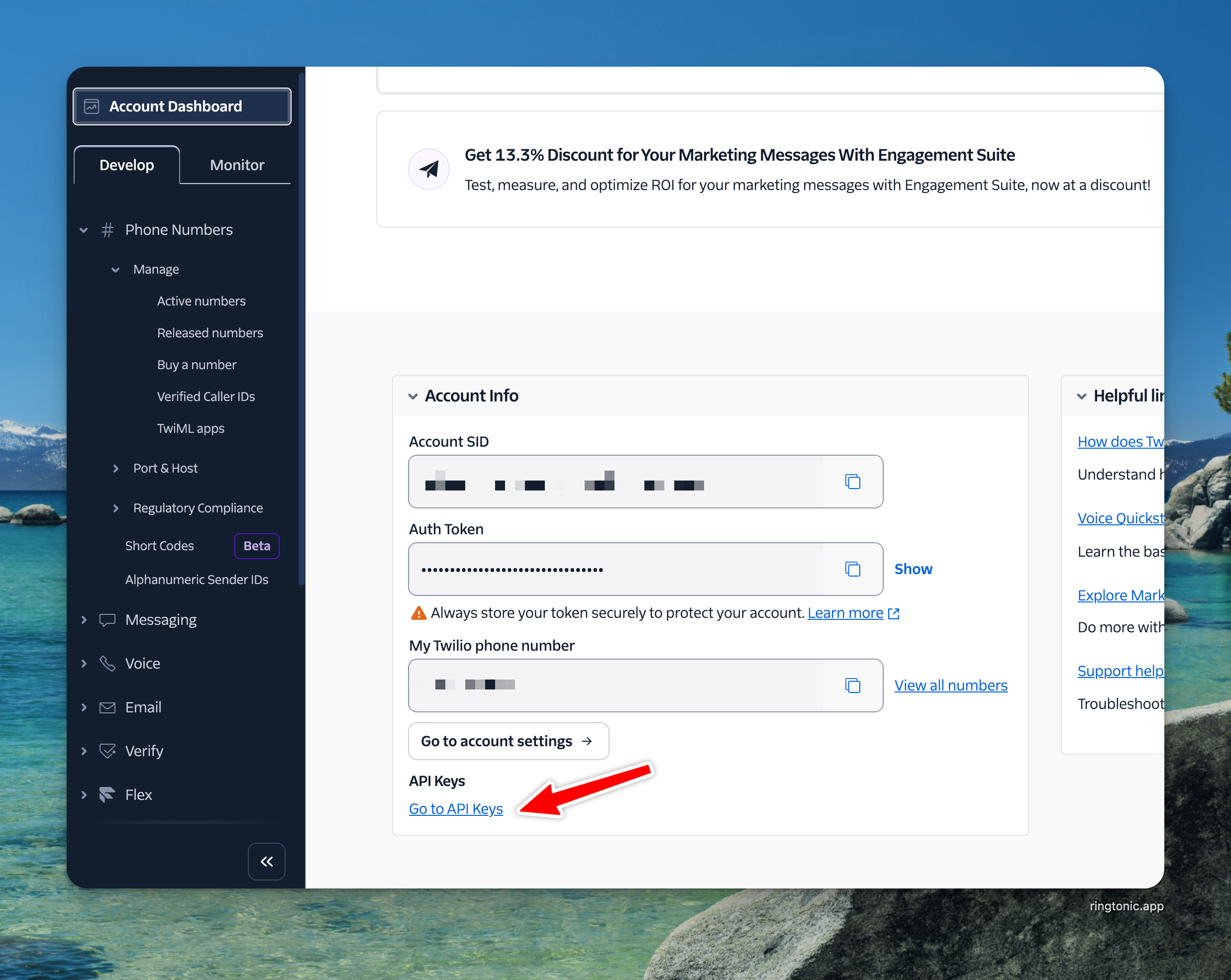Viewport: 1231px width, 980px height.
Task: Click the Verify shield icon
Action: [x=107, y=751]
